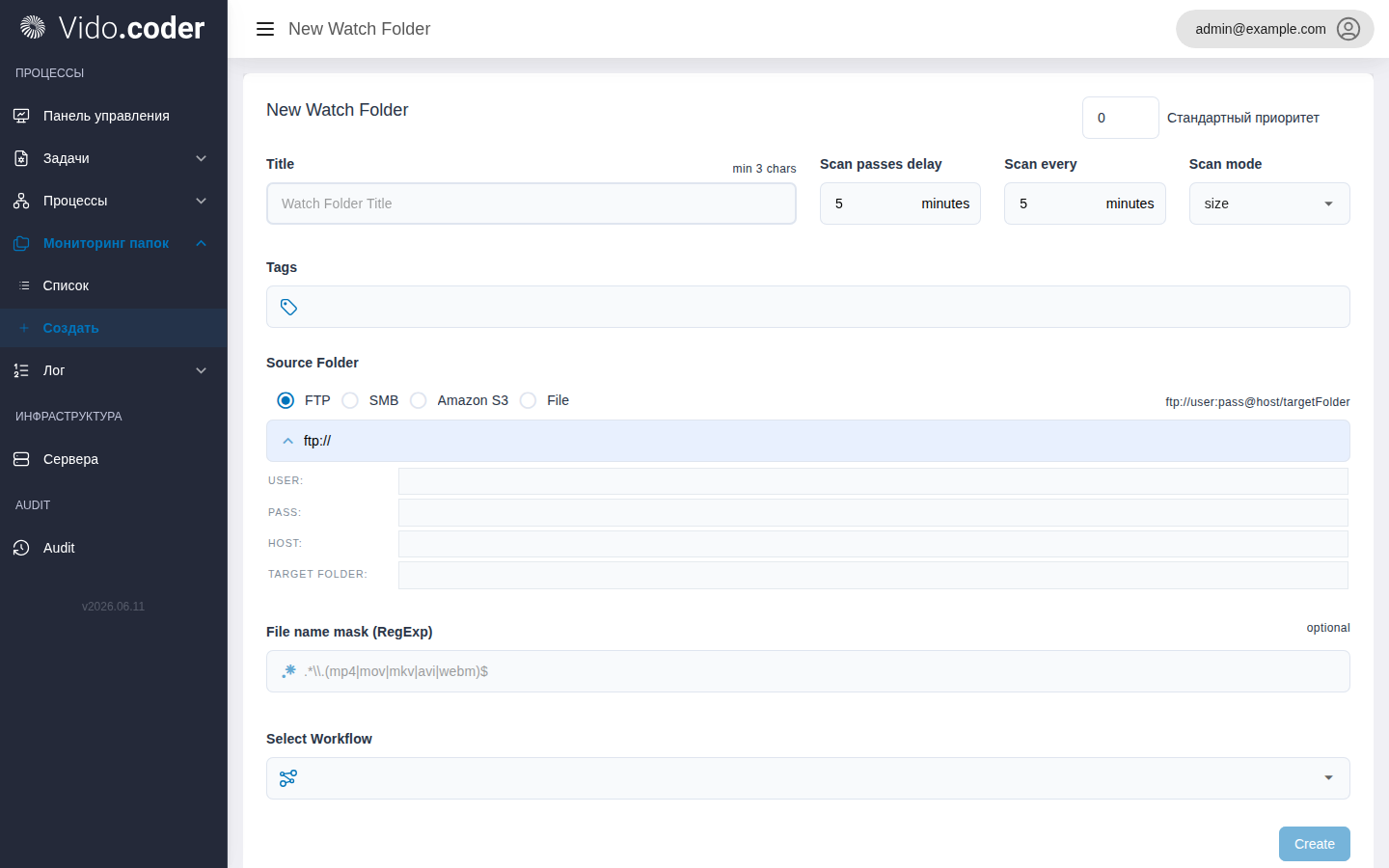Collapse the ftp:// details chevron
Image resolution: width=1389 pixels, height=868 pixels.
(287, 441)
